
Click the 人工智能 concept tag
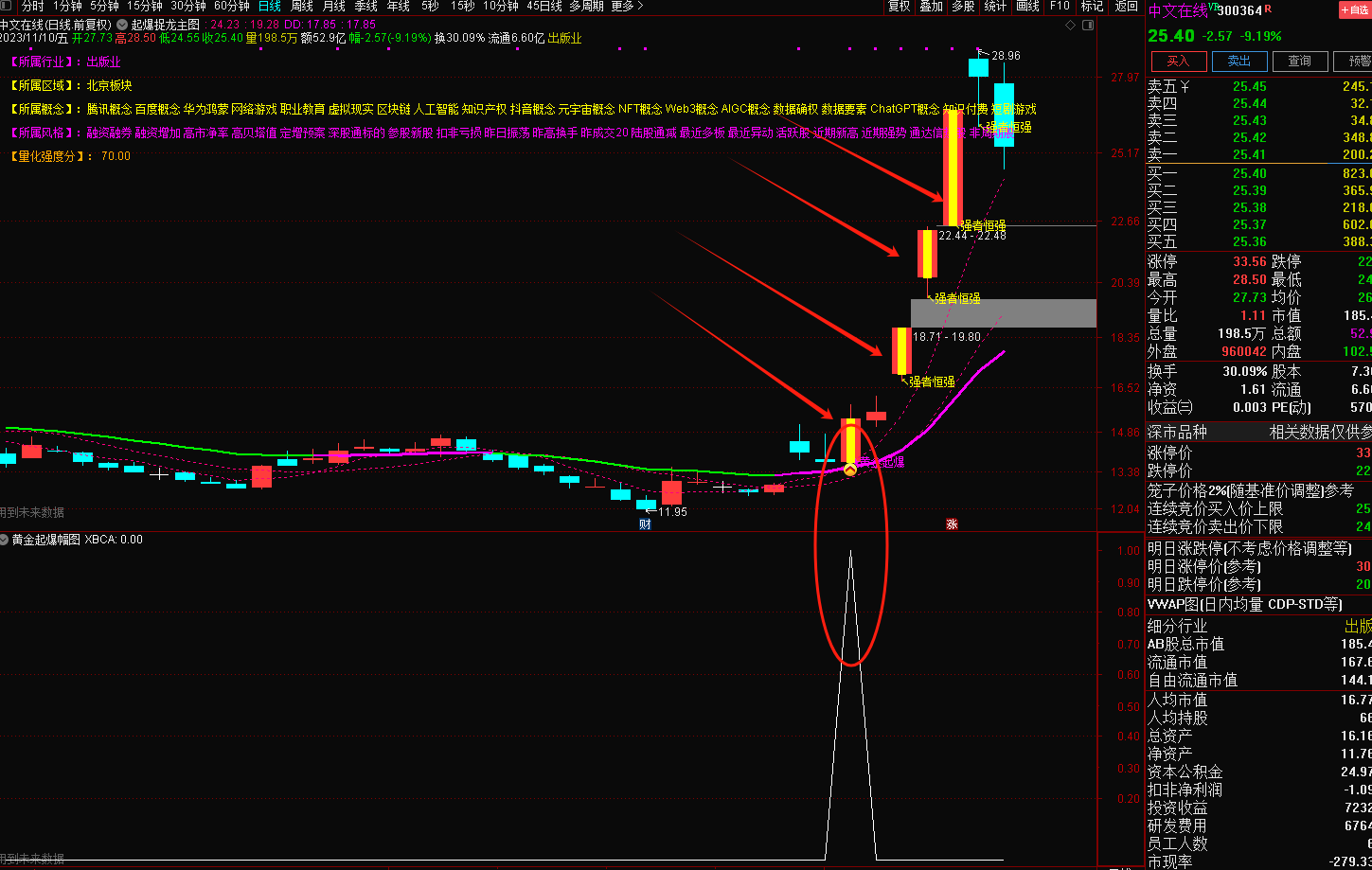click(x=436, y=109)
